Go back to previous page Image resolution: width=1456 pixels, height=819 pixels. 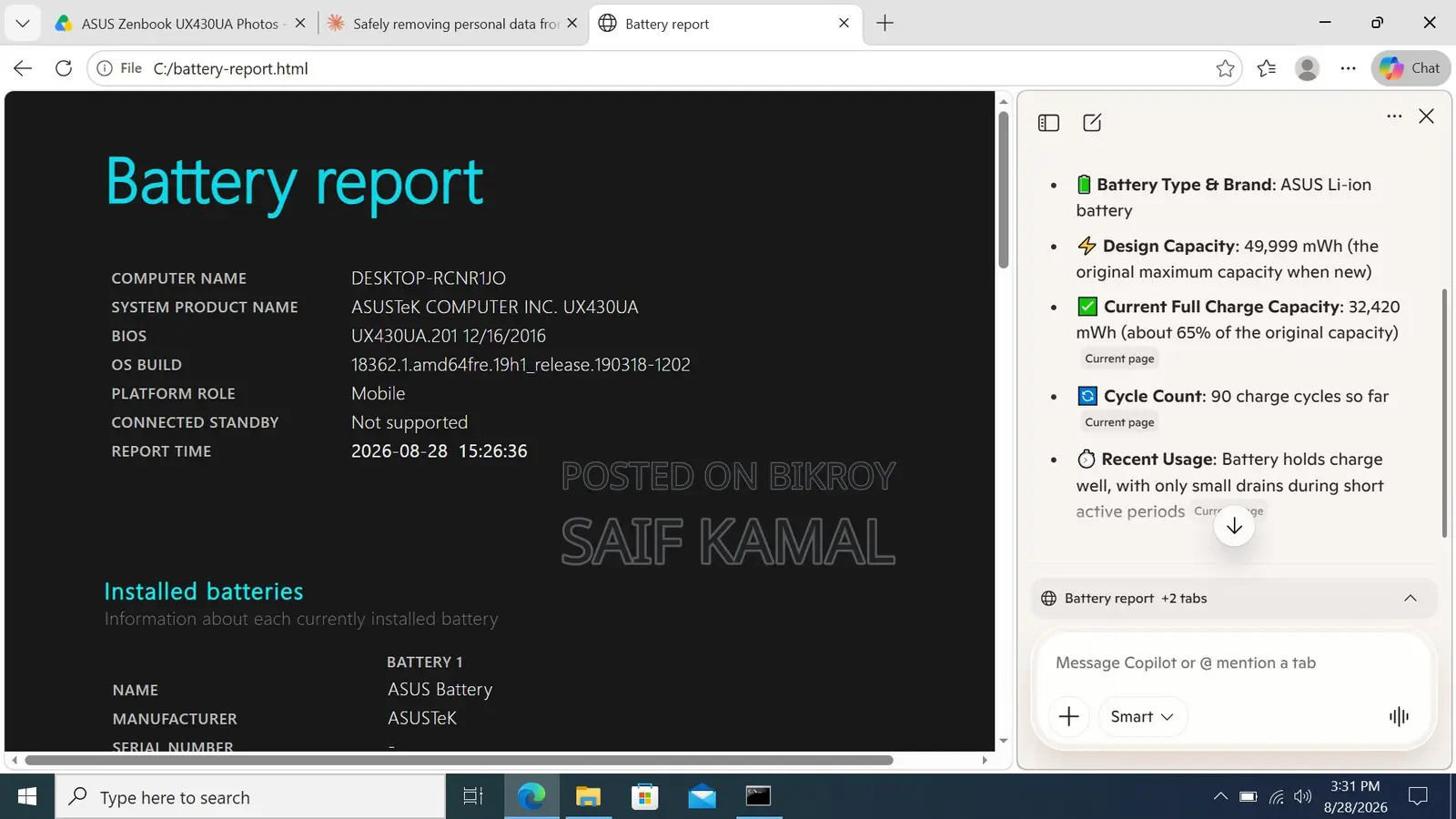pyautogui.click(x=23, y=68)
